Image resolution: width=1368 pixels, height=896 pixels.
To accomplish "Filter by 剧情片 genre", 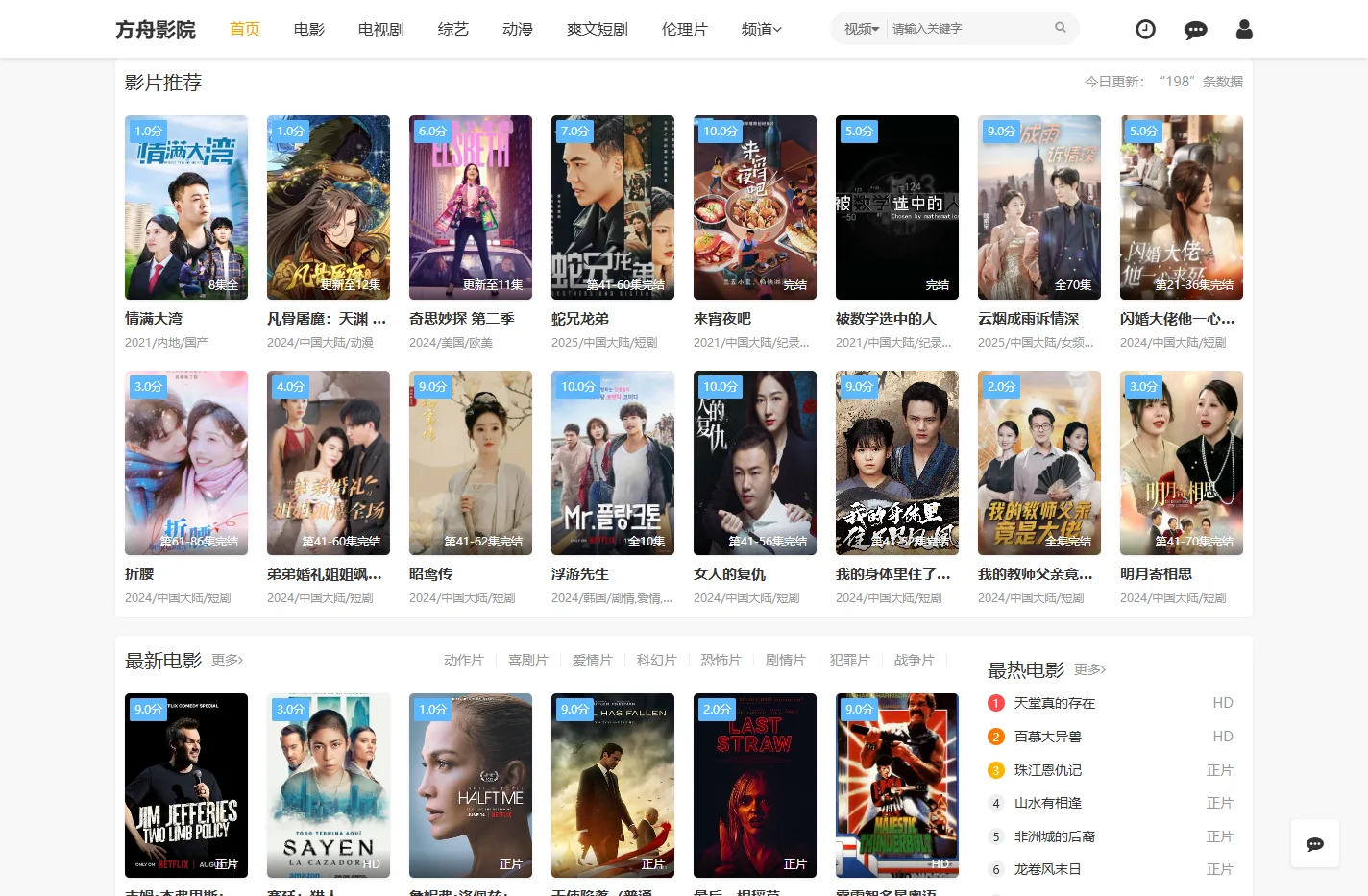I will tap(786, 660).
